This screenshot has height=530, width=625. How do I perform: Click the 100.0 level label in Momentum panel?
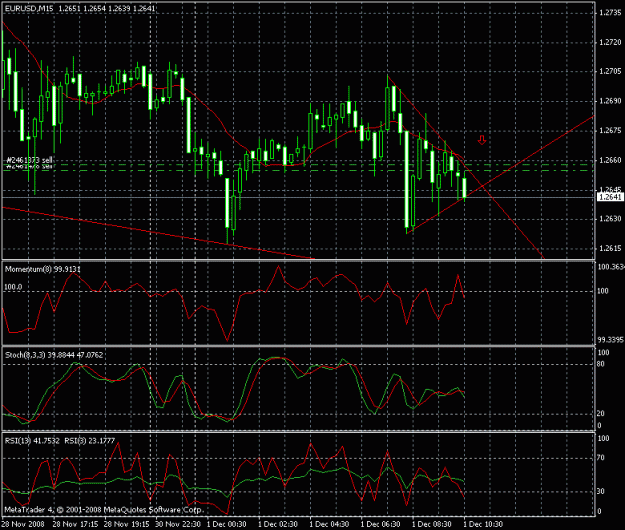pos(13,287)
